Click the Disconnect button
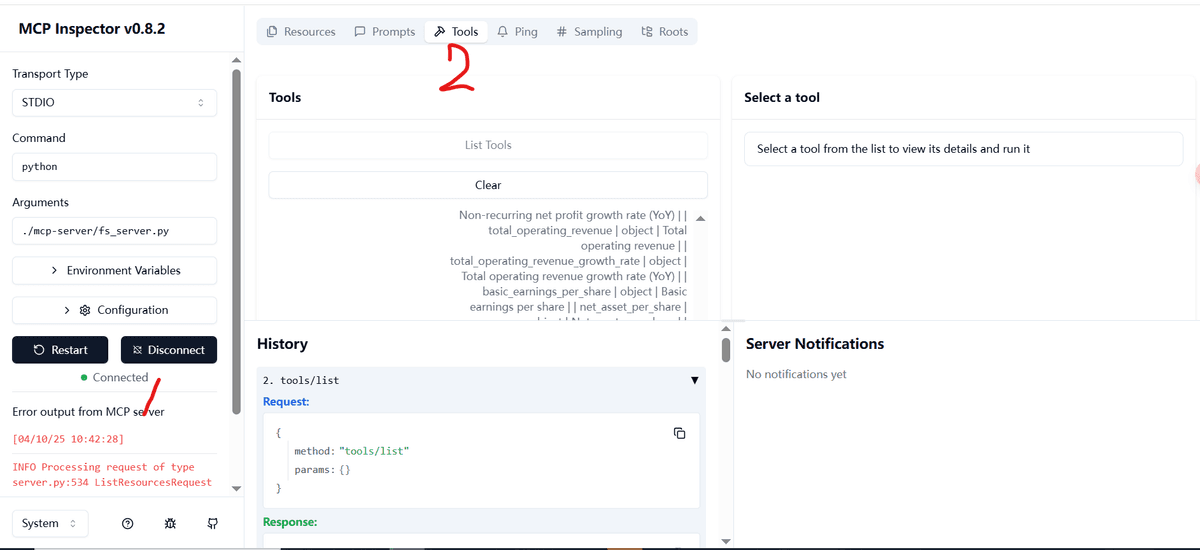1200x550 pixels. tap(169, 350)
